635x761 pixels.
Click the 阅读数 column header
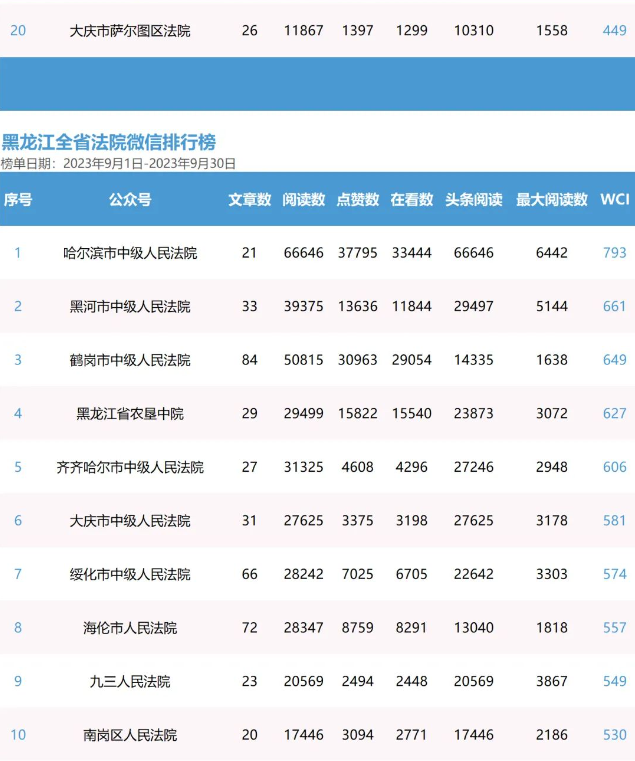click(303, 199)
